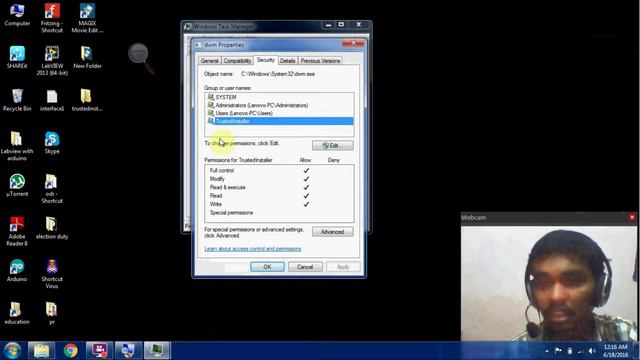Open the education folder icon
Screen dimensions: 640x360
[17, 313]
